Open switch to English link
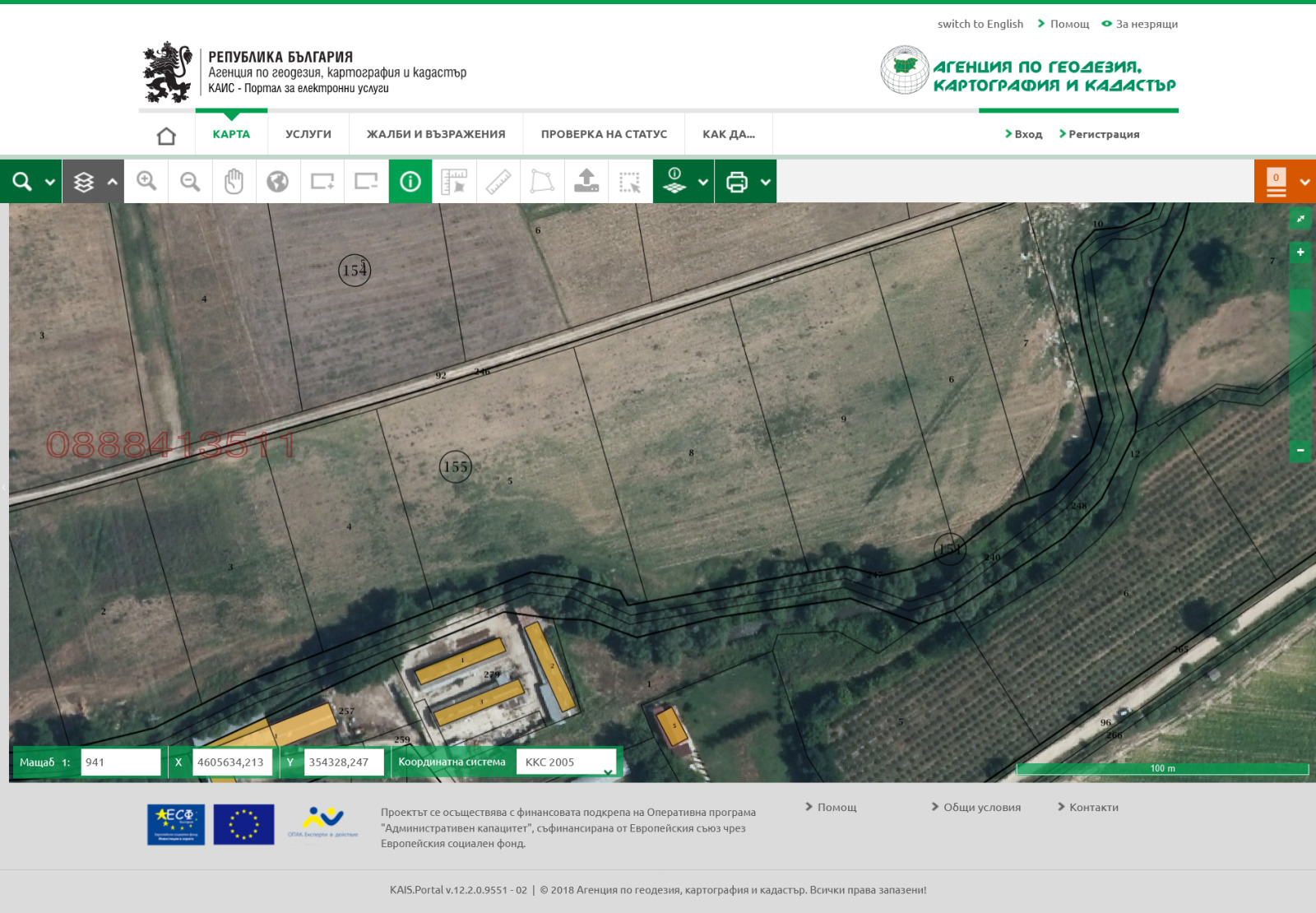 pos(980,24)
